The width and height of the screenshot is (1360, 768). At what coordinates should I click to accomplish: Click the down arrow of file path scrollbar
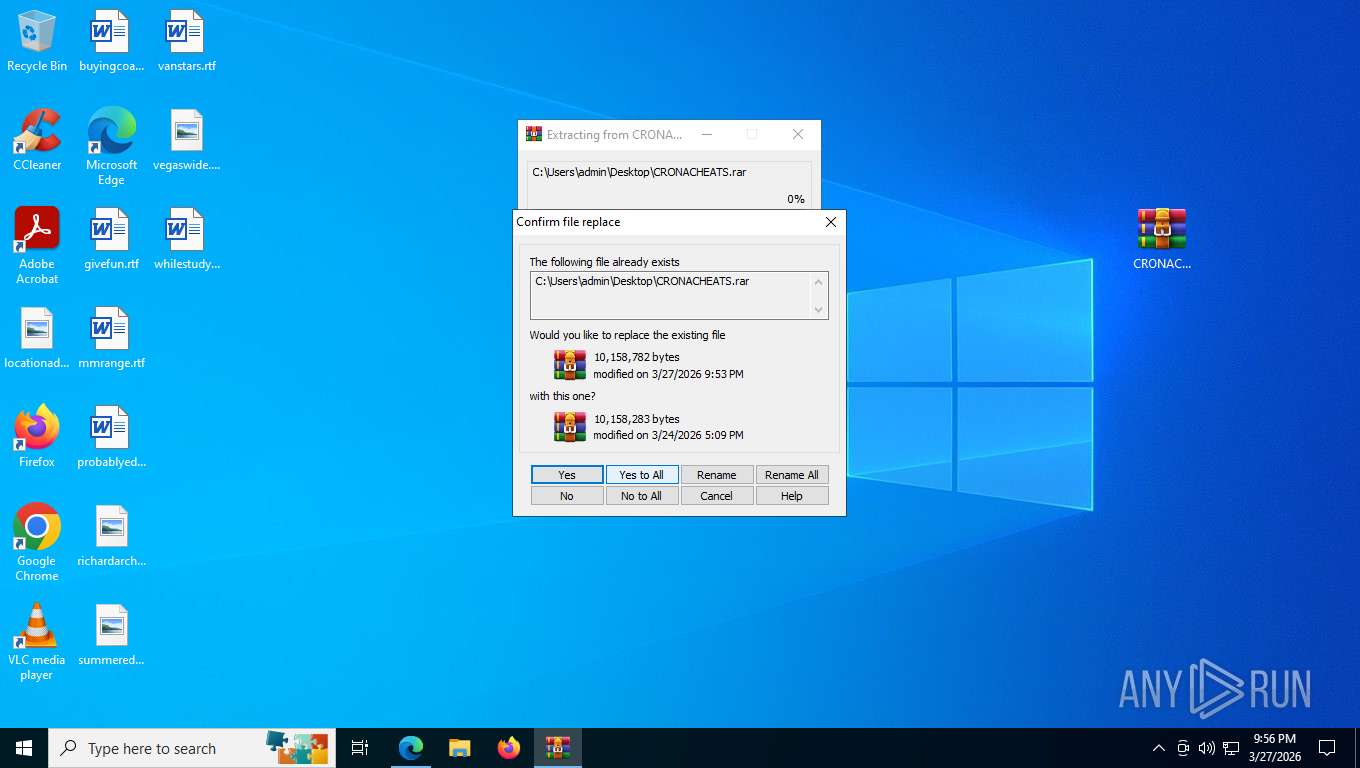pos(819,310)
